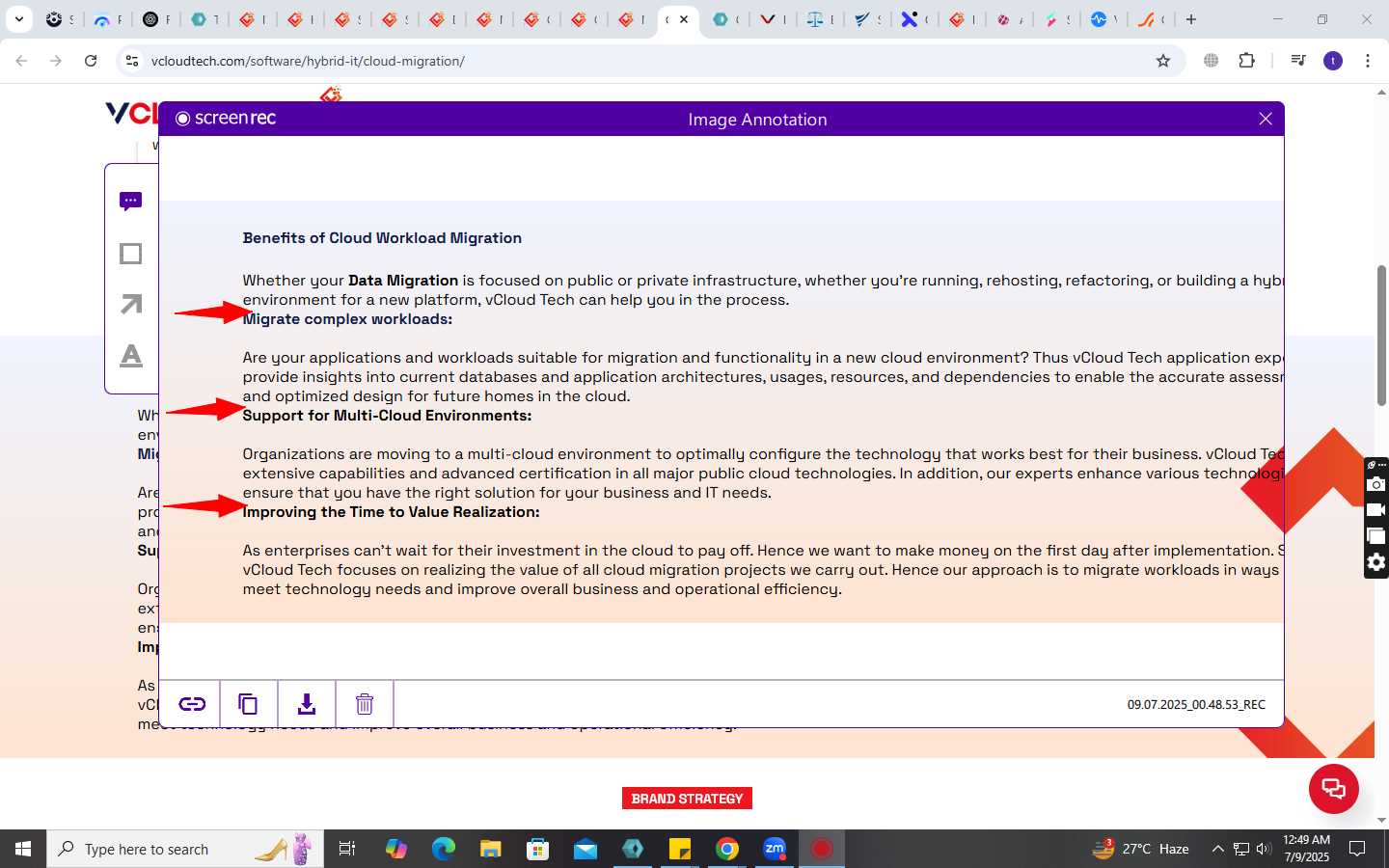Screen dimensions: 1389x868
Task: Select the rectangle annotation tool
Action: (131, 254)
